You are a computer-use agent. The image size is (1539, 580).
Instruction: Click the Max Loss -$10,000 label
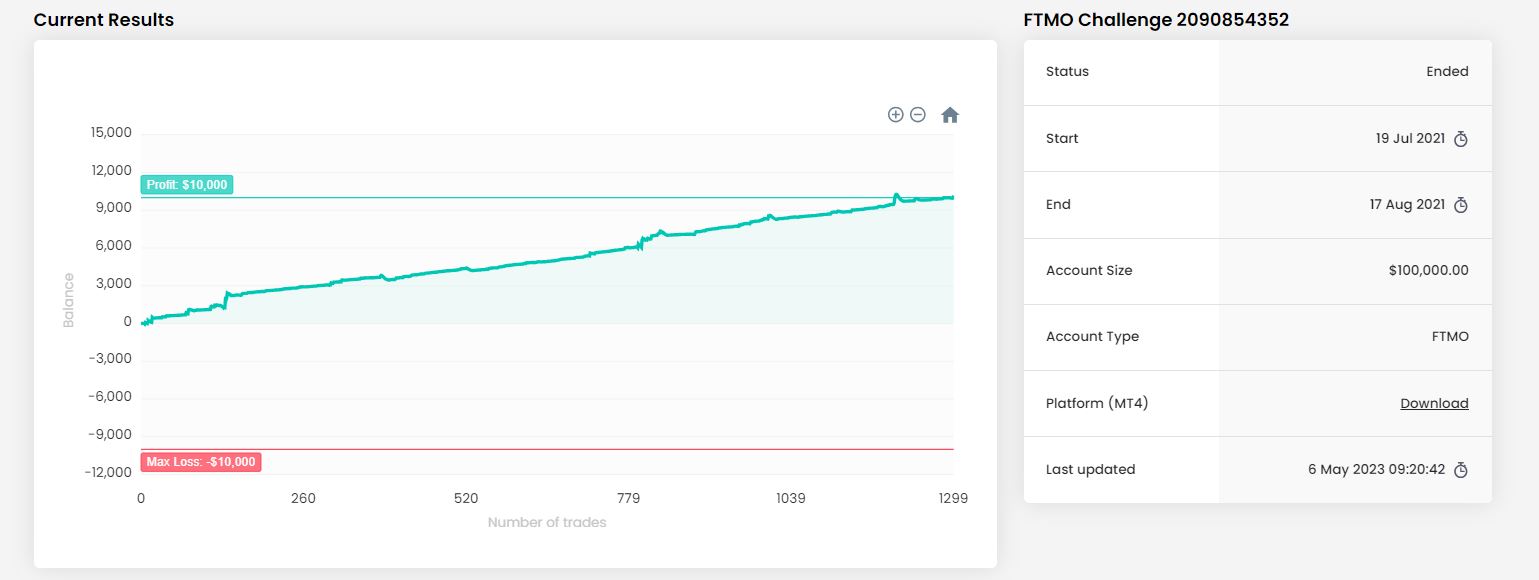(201, 462)
